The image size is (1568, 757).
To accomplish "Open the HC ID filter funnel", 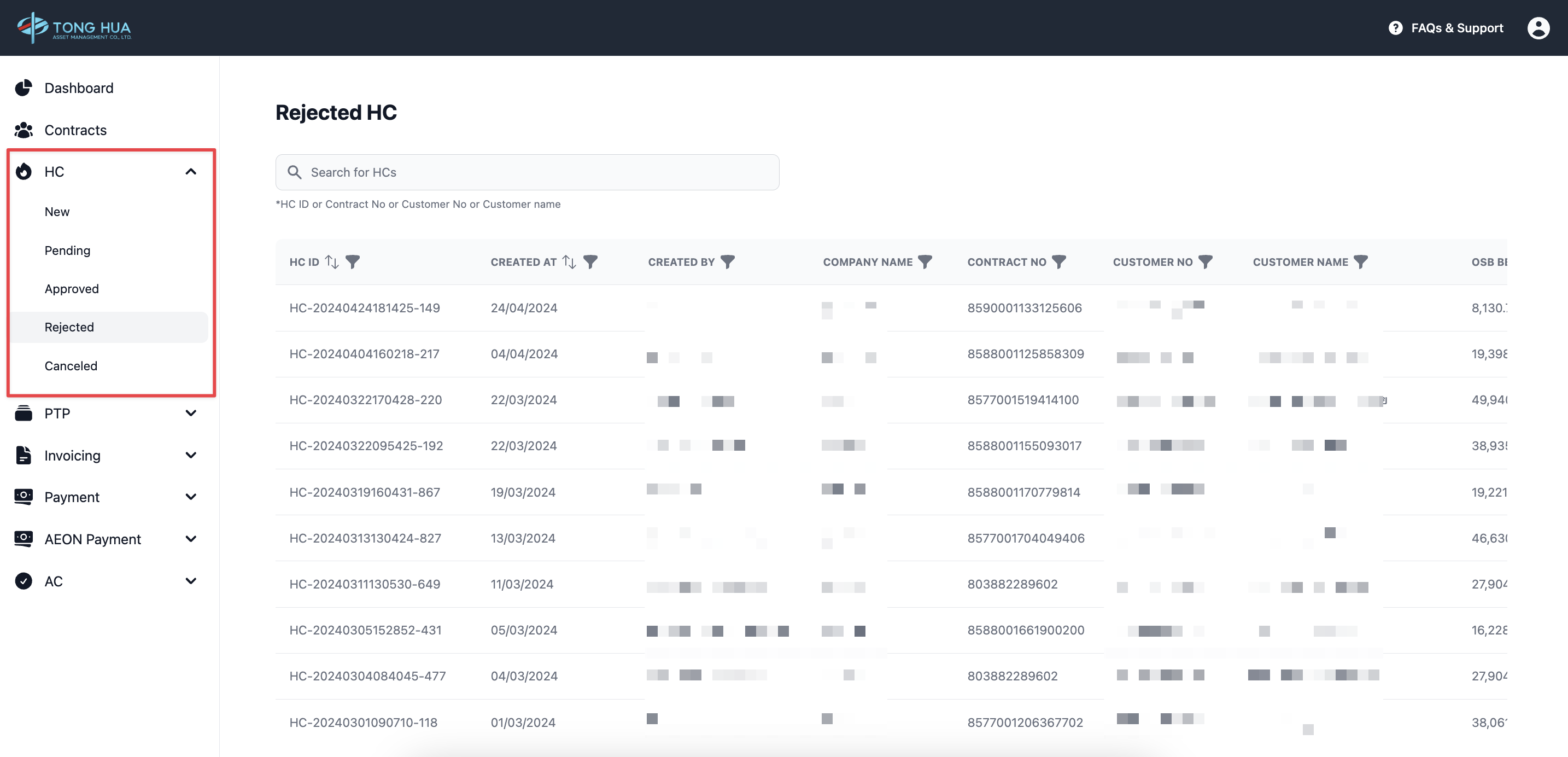I will click(353, 262).
